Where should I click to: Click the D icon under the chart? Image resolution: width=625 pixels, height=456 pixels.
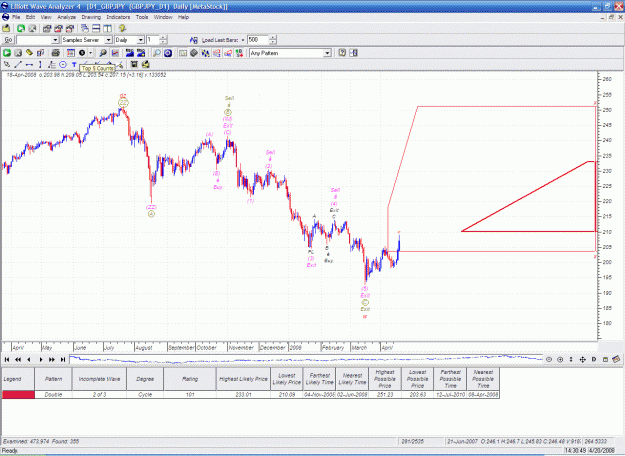click(594, 360)
